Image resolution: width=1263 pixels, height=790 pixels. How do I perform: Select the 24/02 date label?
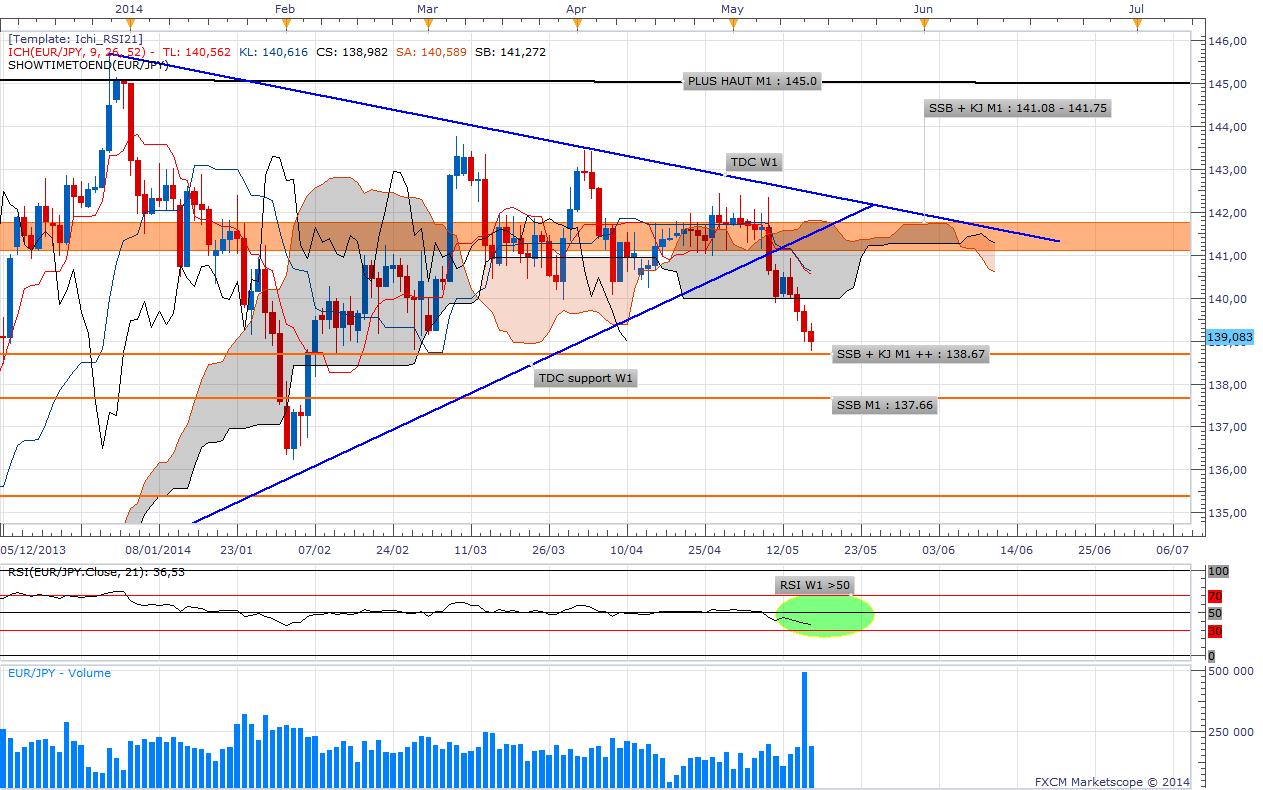[x=393, y=549]
